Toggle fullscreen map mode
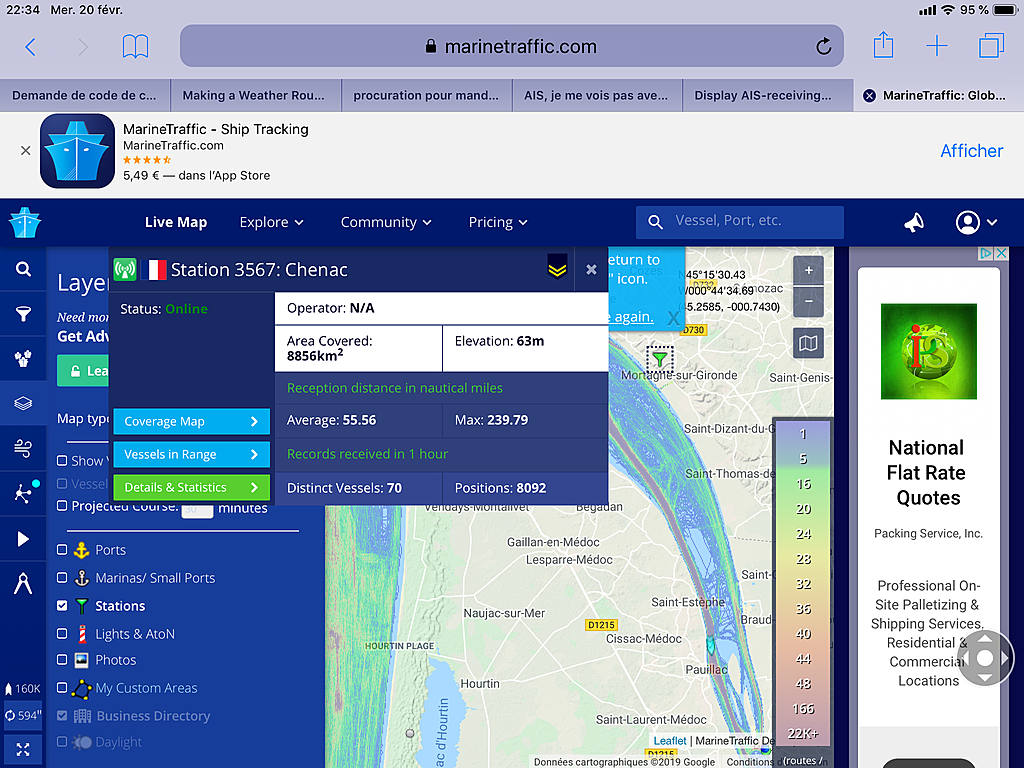Screen dimensions: 1024x768 pyautogui.click(x=23, y=750)
